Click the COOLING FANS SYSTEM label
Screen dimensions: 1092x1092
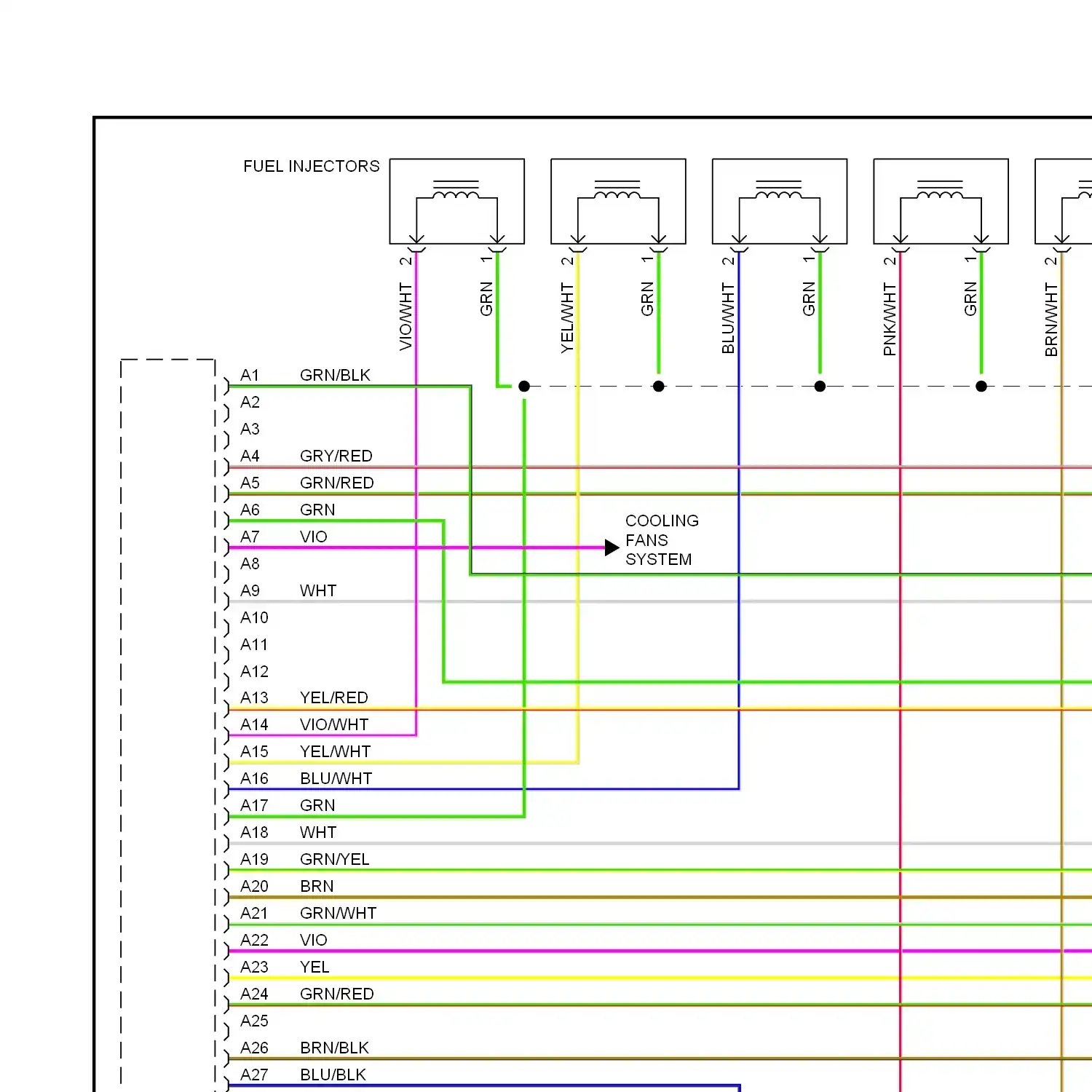[662, 540]
